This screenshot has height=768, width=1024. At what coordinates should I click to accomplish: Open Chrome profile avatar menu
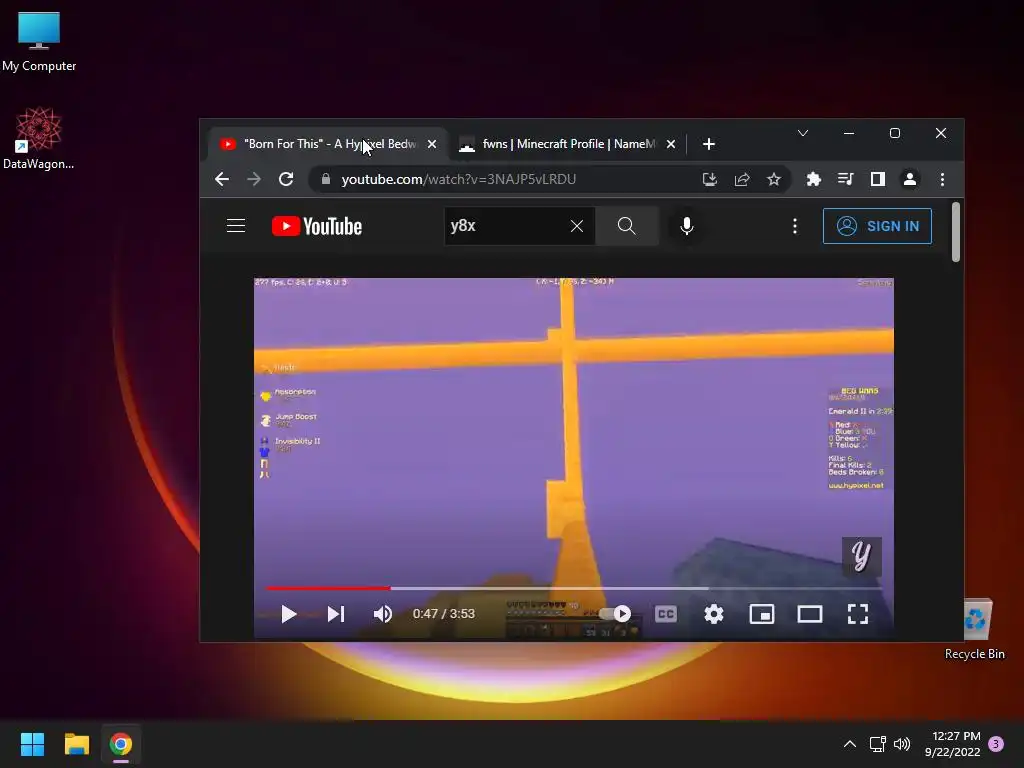pyautogui.click(x=910, y=179)
